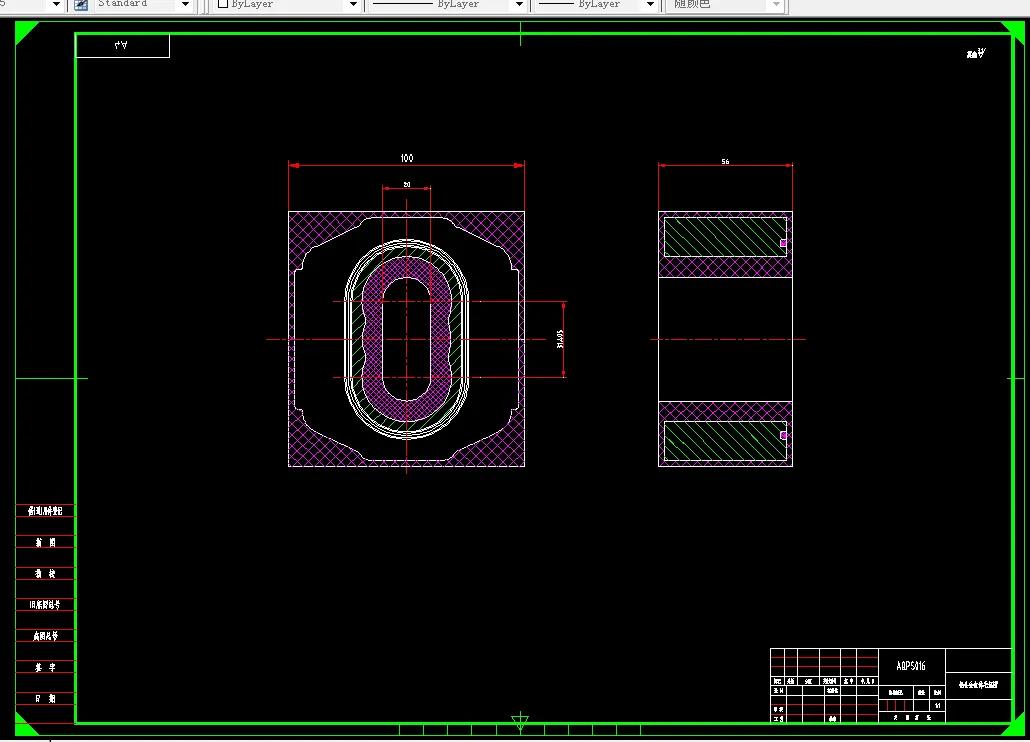Select the vertical dimension text right of front view
1030x742 pixels.
560,339
